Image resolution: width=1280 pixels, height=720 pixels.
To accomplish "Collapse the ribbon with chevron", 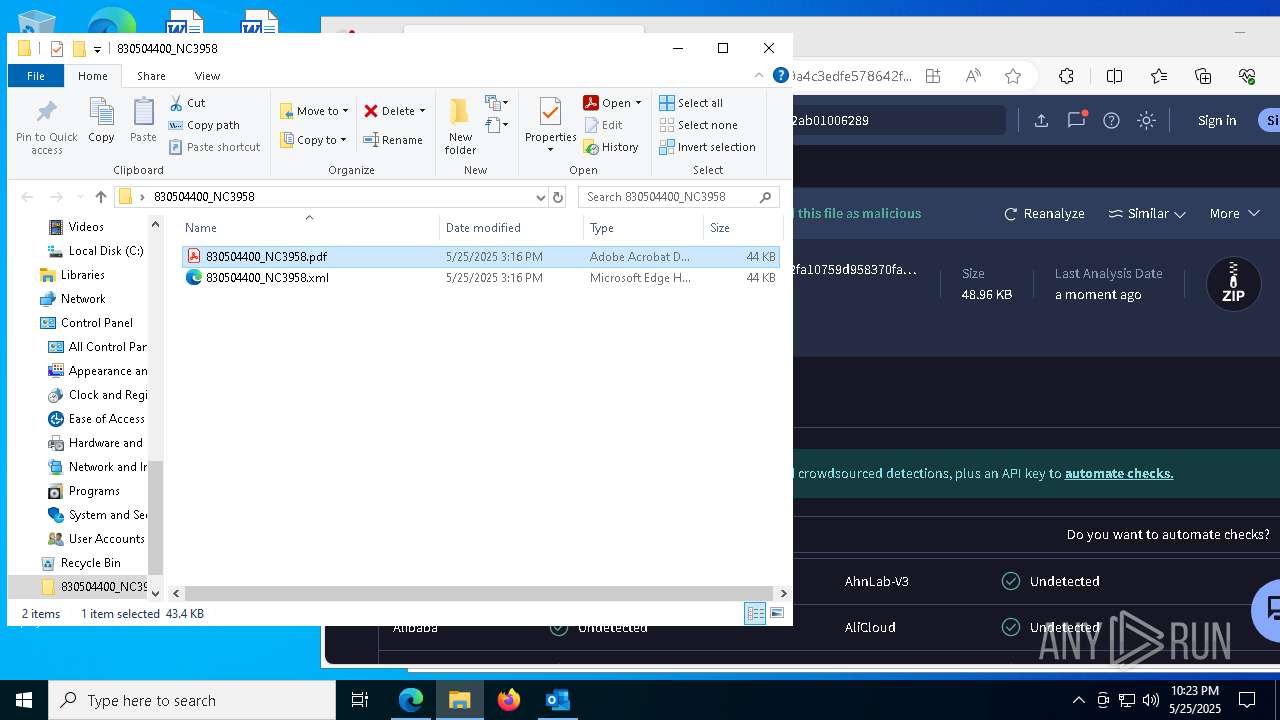I will click(759, 76).
